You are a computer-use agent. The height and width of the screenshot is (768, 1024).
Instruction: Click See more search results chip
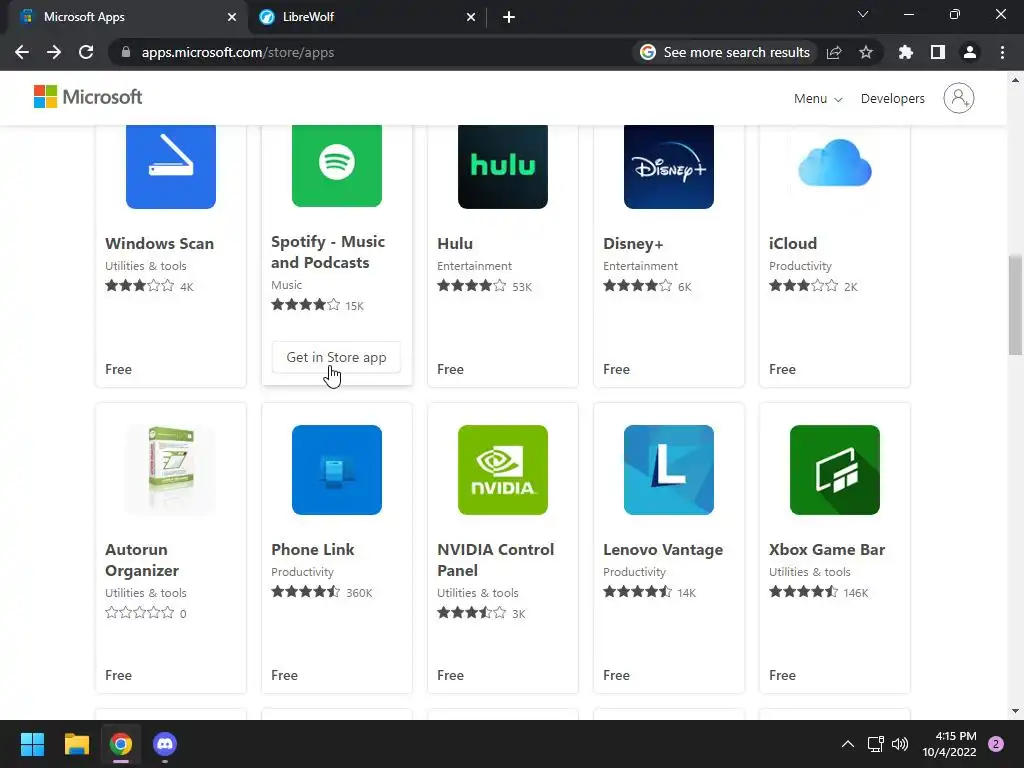(725, 52)
